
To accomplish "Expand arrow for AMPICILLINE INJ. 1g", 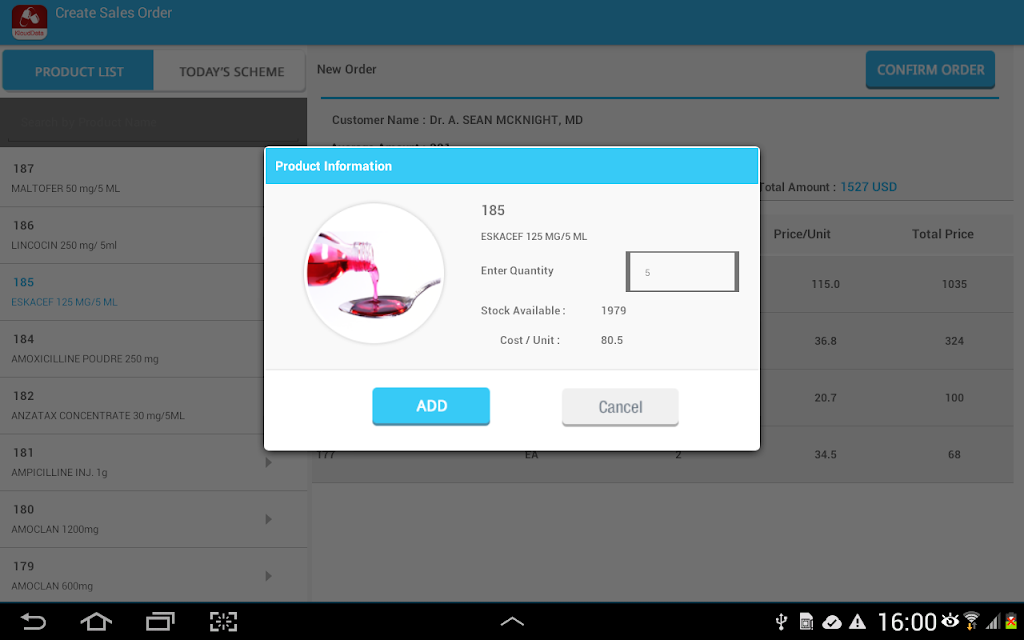I will click(268, 462).
